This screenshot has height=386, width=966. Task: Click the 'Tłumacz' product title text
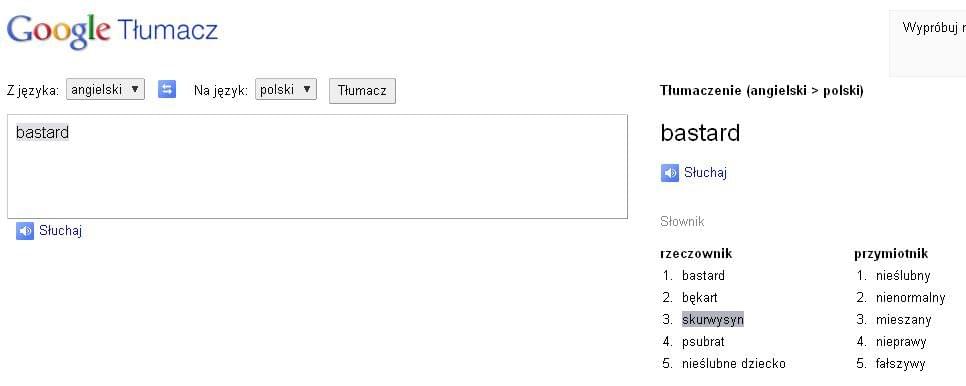[x=167, y=30]
